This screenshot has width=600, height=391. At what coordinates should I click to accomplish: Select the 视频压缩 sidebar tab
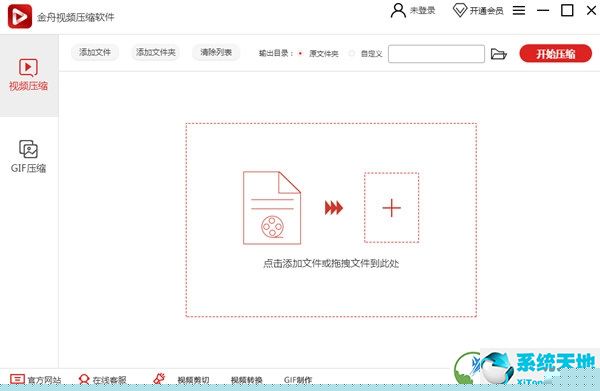point(28,75)
